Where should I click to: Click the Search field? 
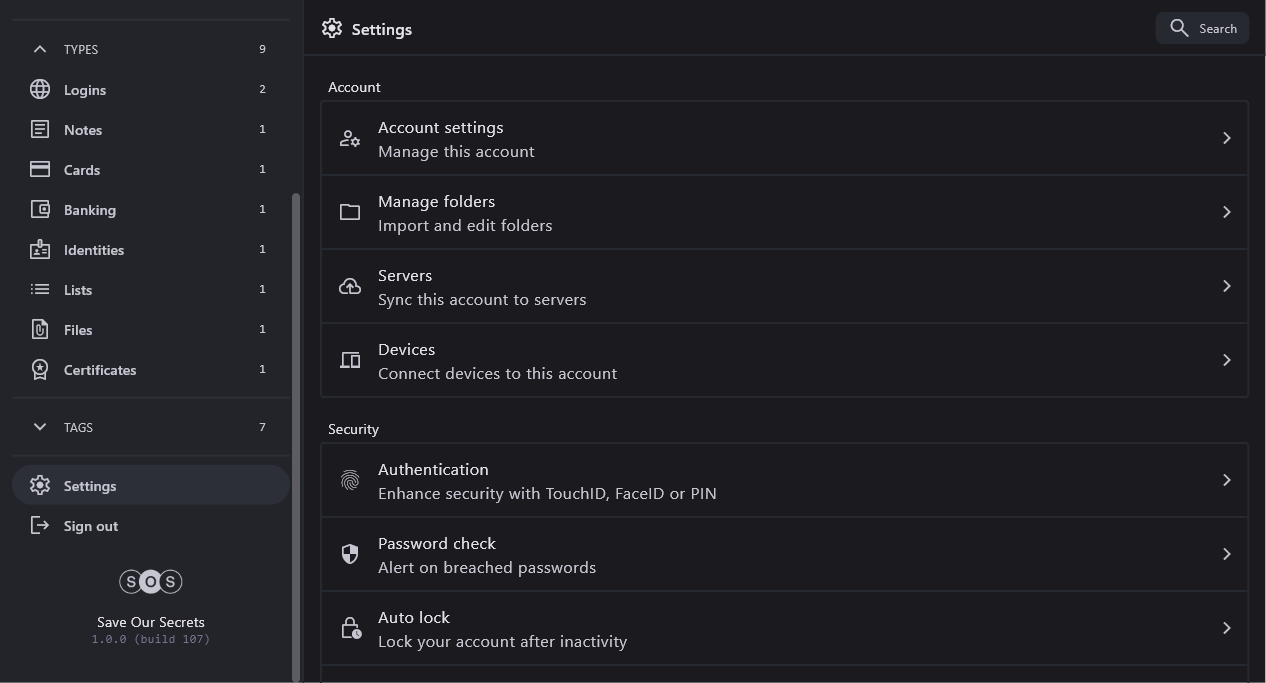(1202, 28)
